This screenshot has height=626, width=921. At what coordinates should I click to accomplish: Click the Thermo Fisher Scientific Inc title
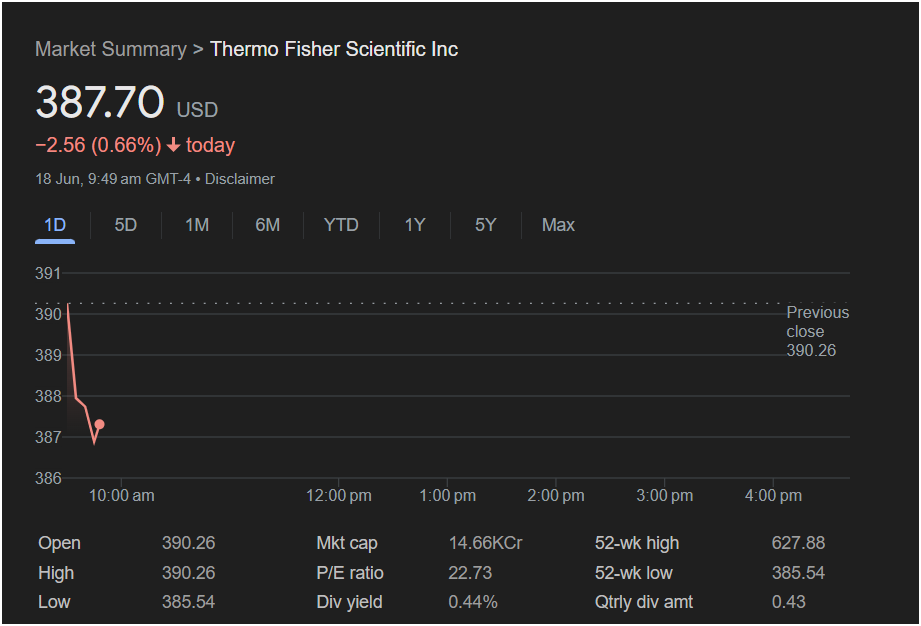click(x=334, y=49)
